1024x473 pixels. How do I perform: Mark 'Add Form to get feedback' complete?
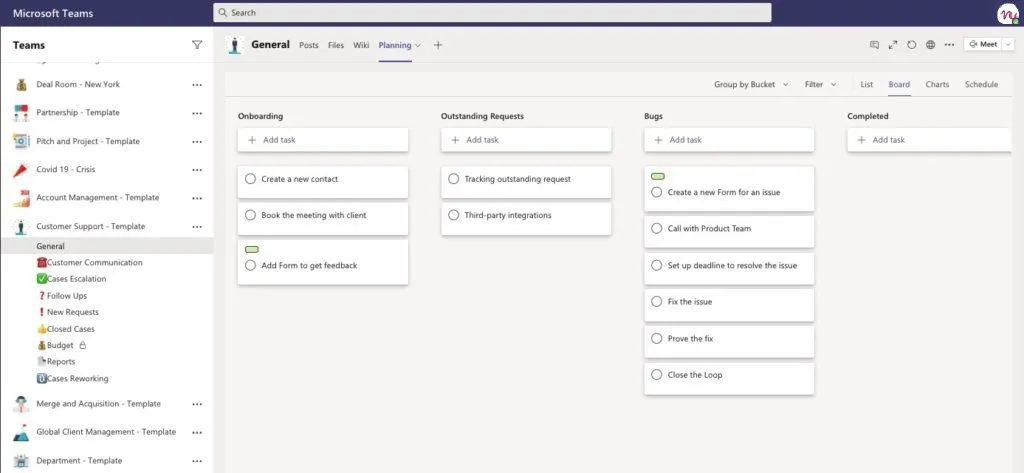tap(250, 265)
